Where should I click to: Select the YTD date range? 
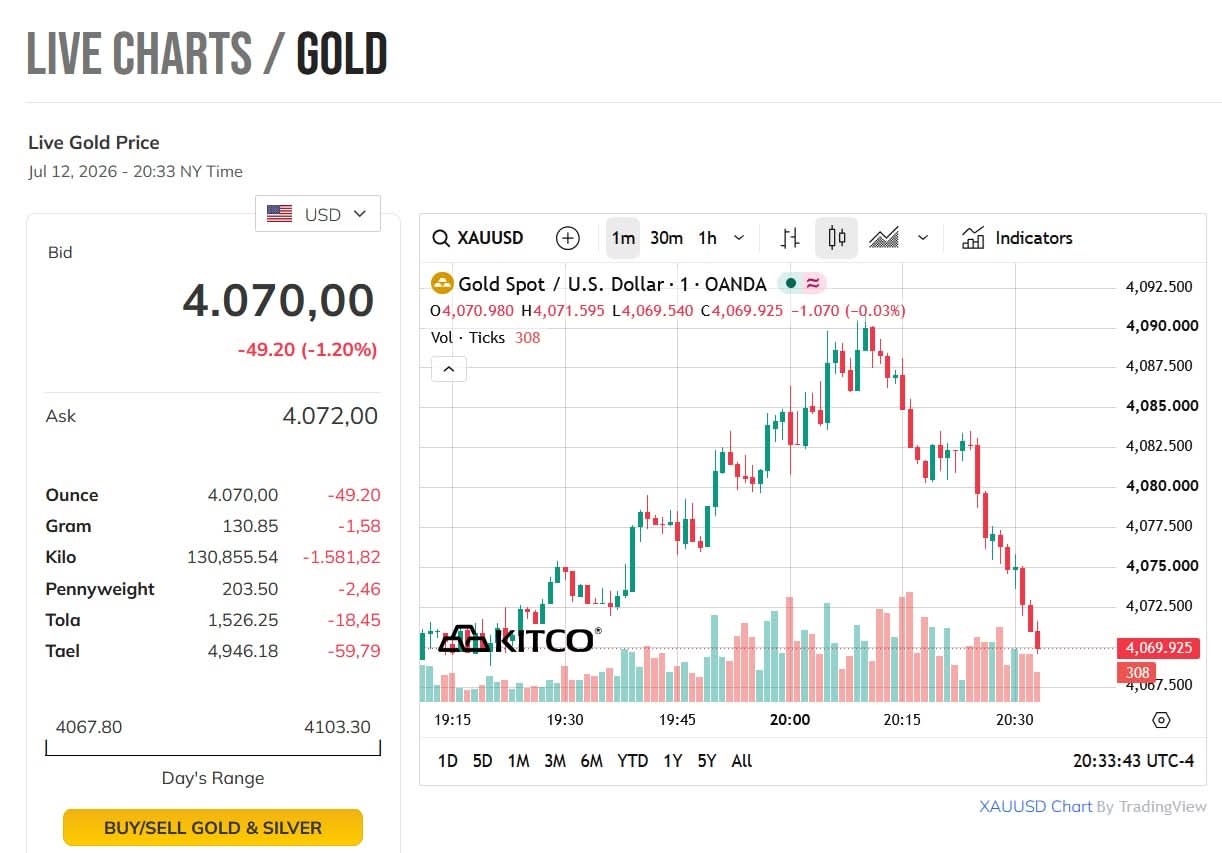[x=632, y=761]
